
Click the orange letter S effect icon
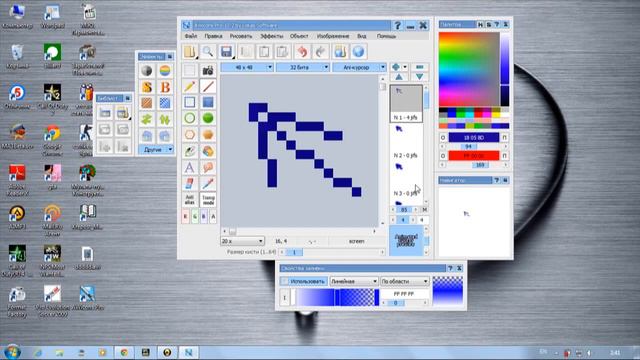pyautogui.click(x=147, y=87)
